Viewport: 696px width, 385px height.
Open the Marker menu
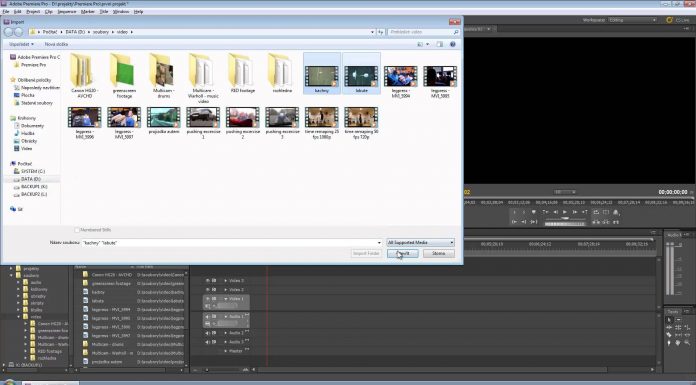pyautogui.click(x=87, y=12)
